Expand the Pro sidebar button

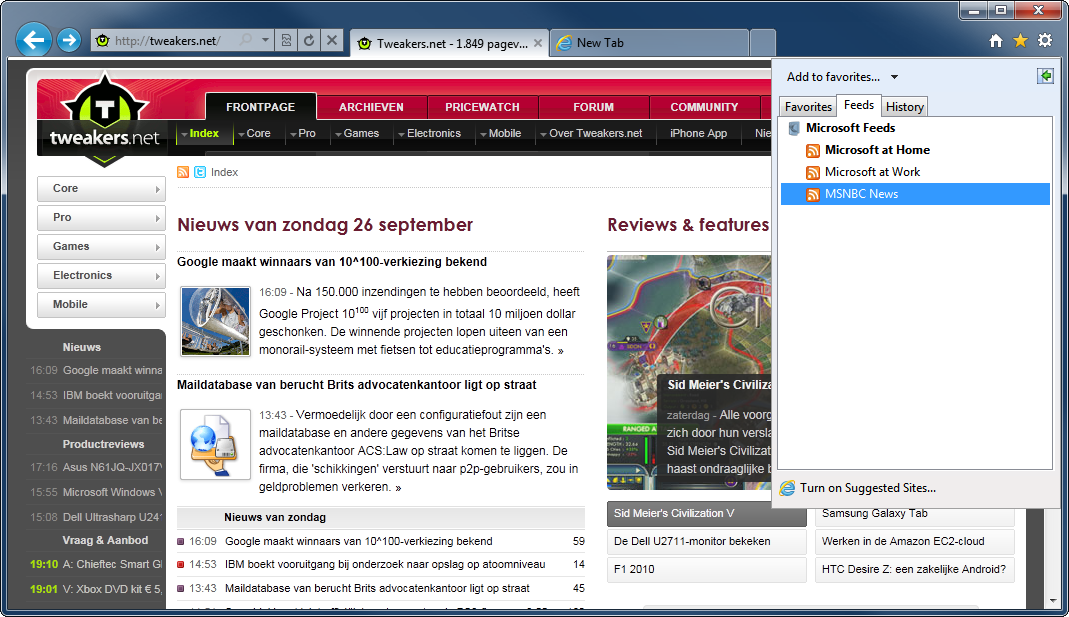pyautogui.click(x=101, y=217)
